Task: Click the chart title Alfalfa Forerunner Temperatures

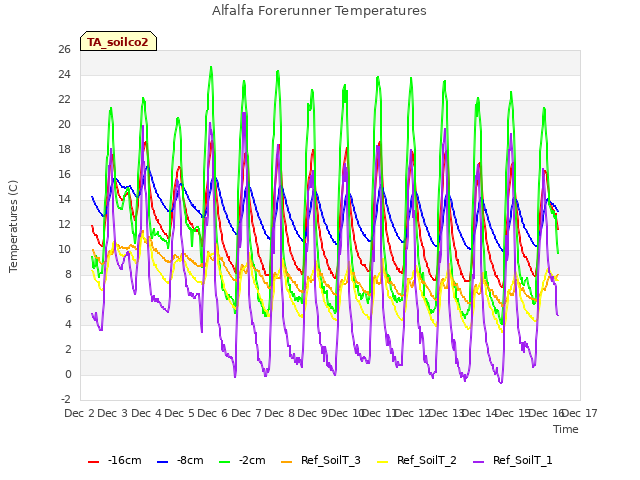Action: coord(319,11)
